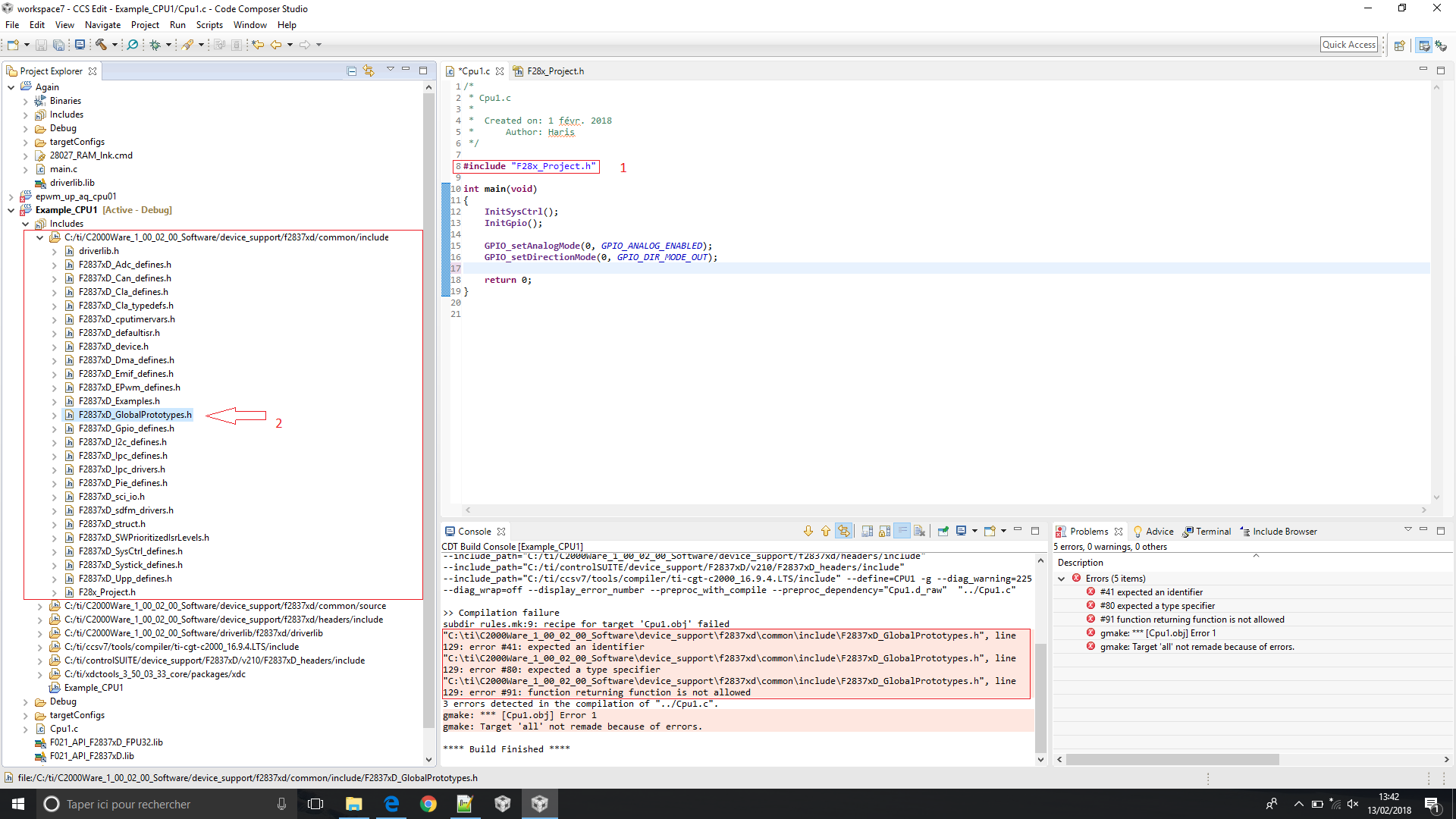Click the Build hammer icon

pyautogui.click(x=100, y=45)
